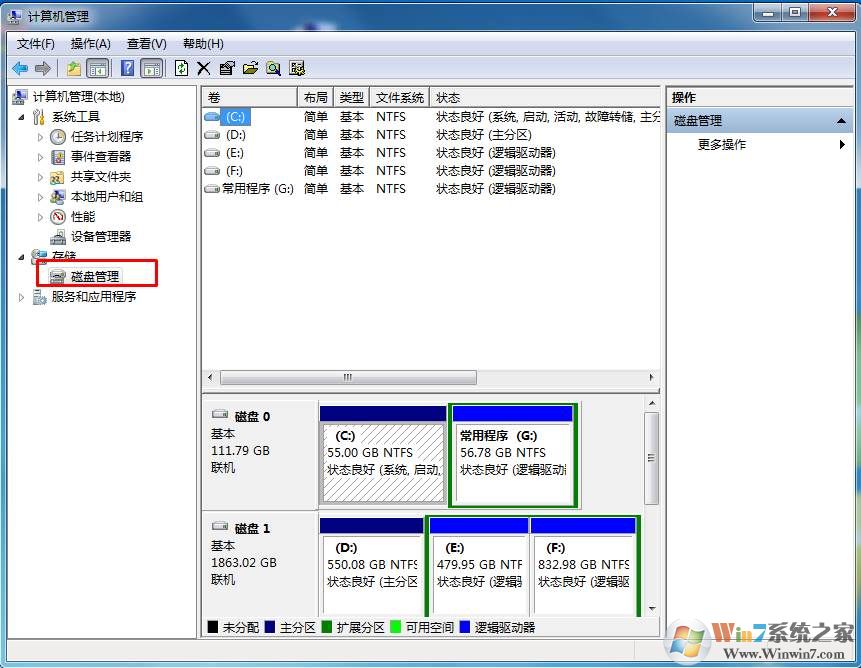
Task: Click the Disk 0 drive icon
Action: (x=220, y=414)
